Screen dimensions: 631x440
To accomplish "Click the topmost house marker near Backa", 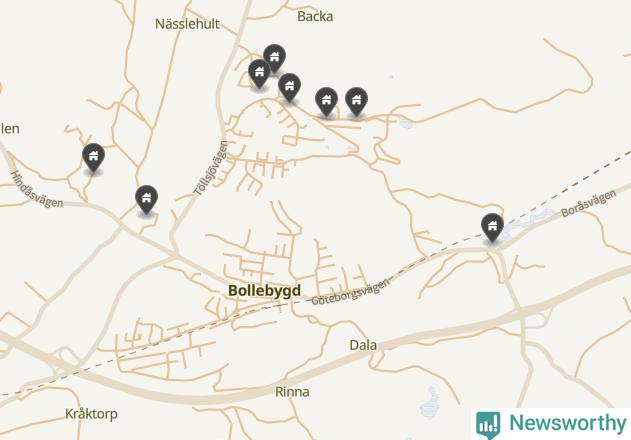I will tap(274, 58).
